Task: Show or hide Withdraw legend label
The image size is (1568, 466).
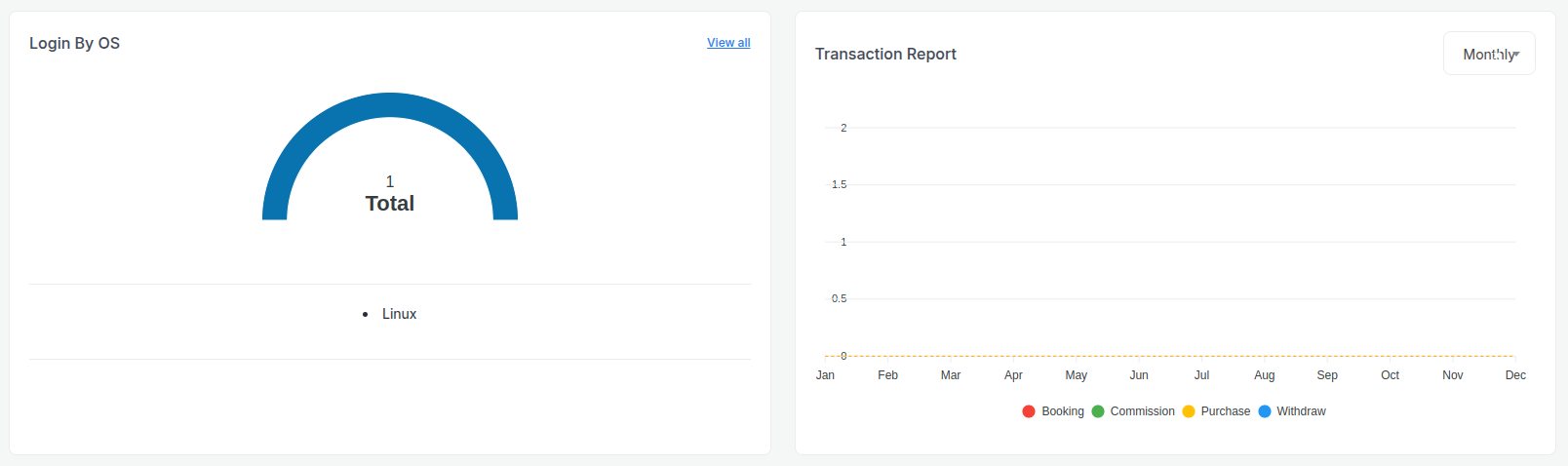Action: coord(1301,411)
